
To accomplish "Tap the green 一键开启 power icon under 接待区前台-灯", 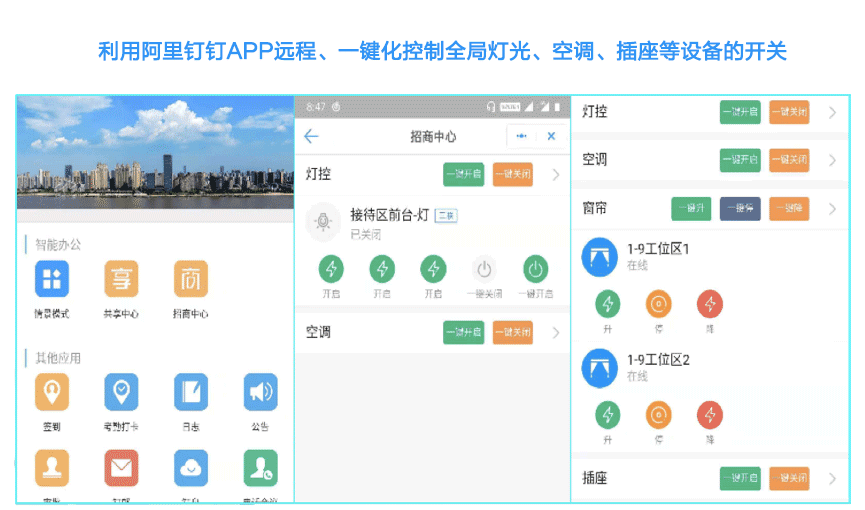I will click(535, 269).
